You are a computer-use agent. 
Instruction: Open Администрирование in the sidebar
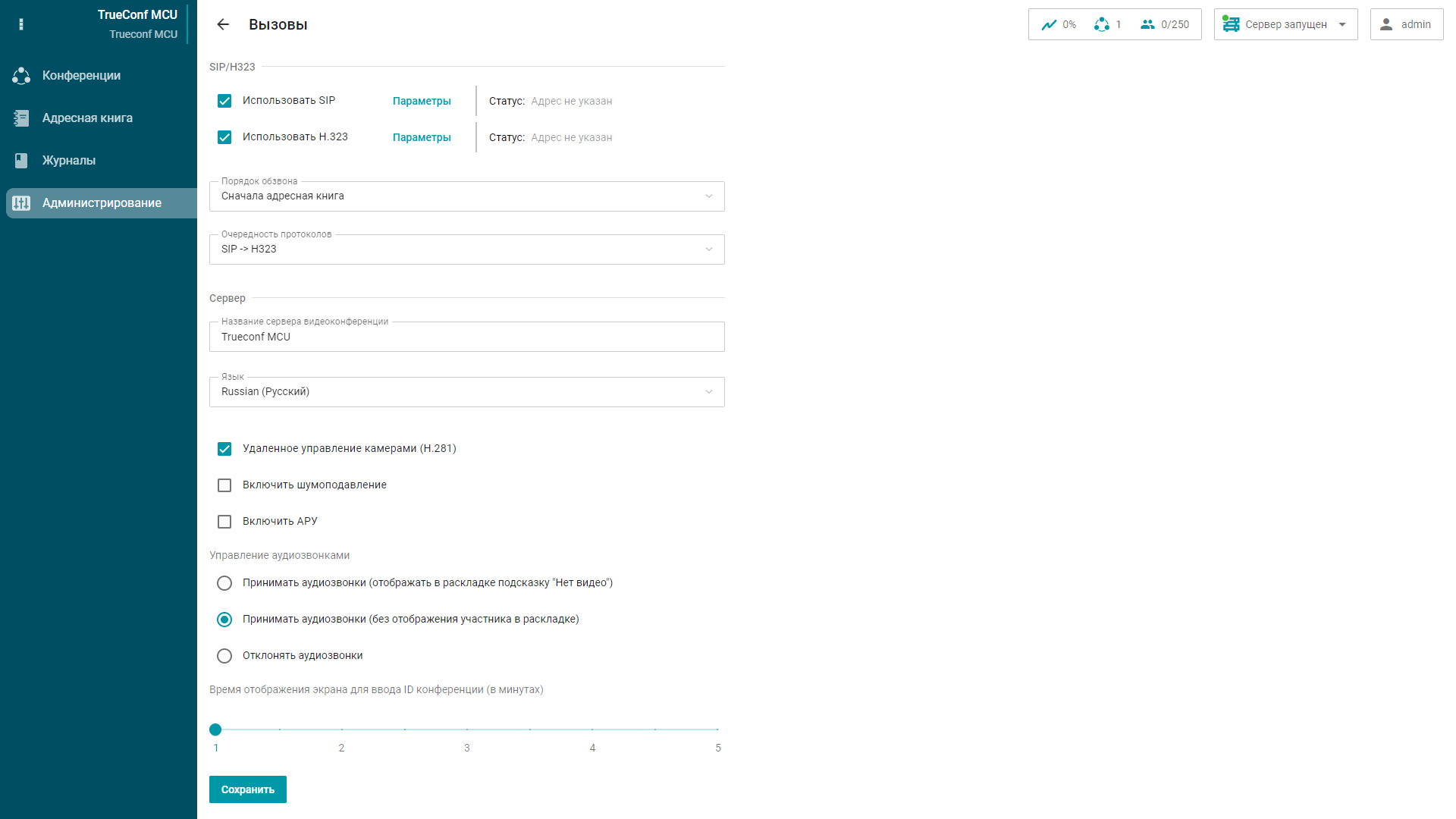(102, 203)
